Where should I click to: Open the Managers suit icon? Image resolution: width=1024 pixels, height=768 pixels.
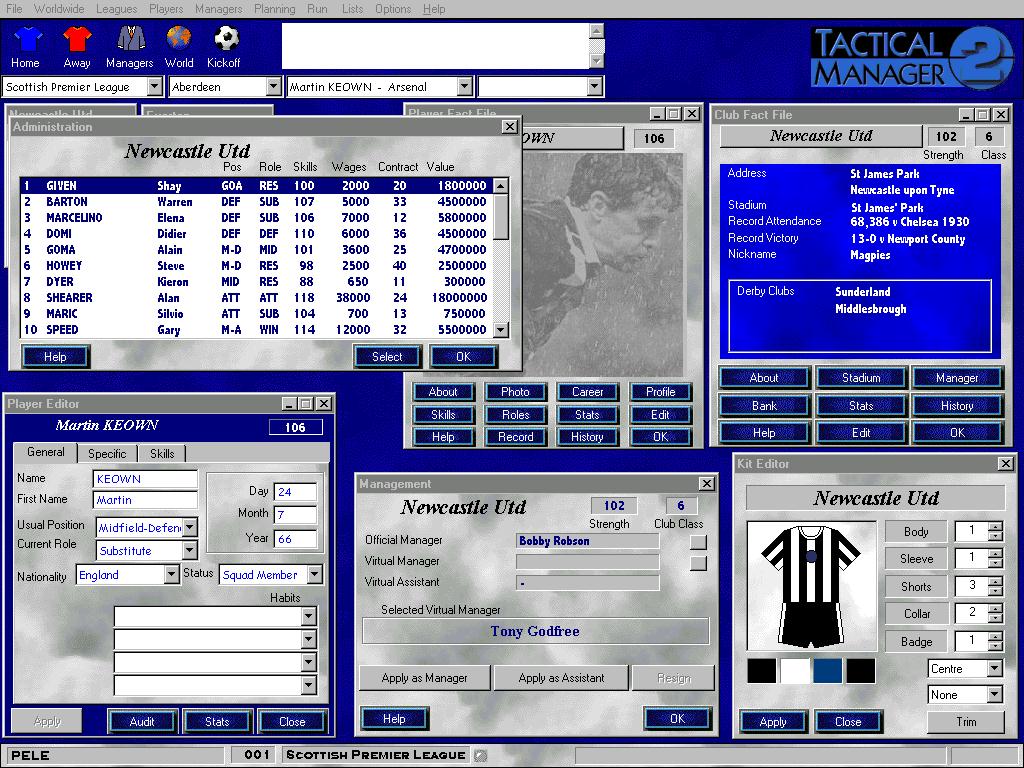point(131,39)
